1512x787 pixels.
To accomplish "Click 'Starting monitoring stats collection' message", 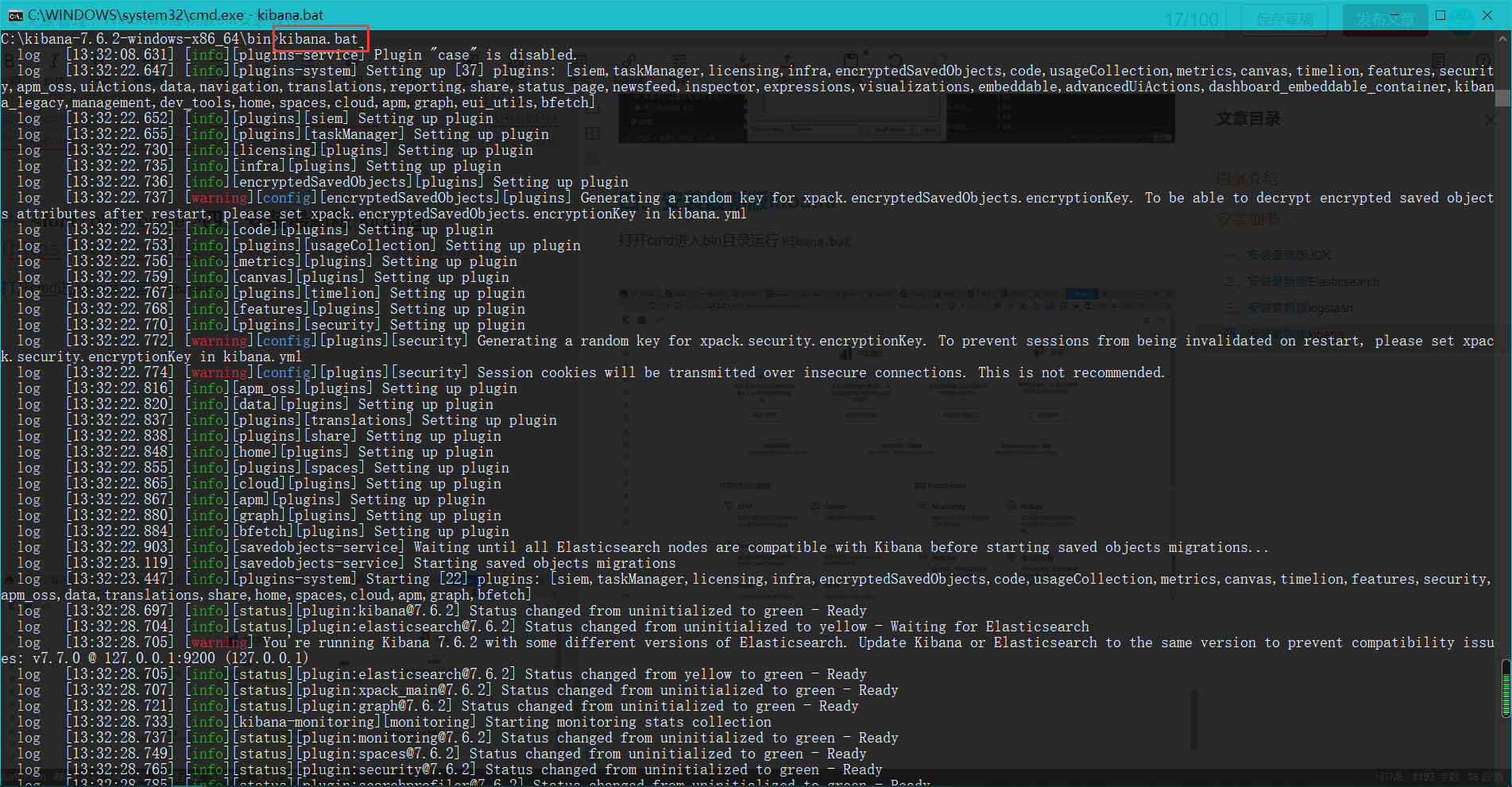I will click(628, 722).
